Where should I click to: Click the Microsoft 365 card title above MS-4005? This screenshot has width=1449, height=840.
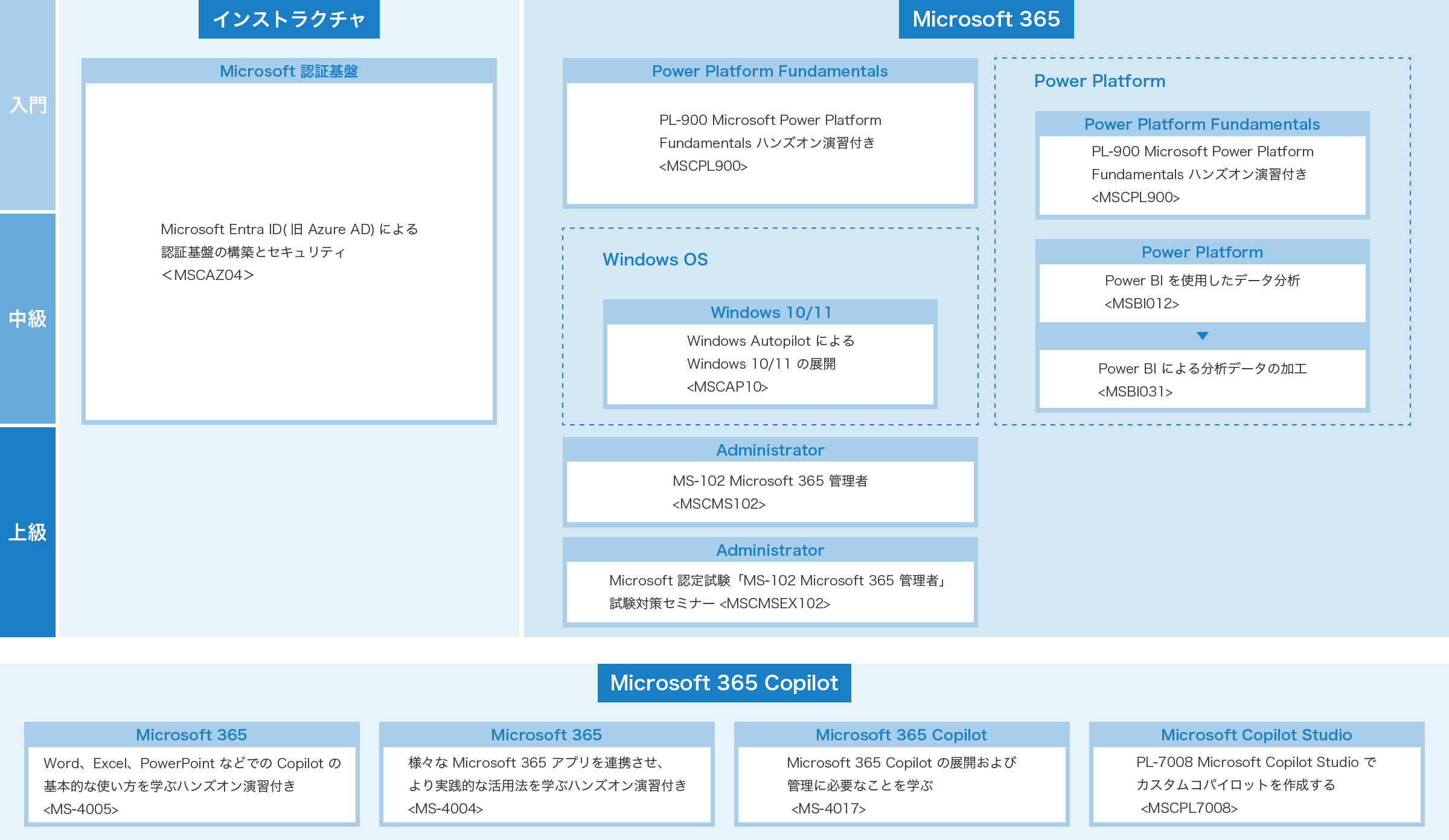pos(191,735)
